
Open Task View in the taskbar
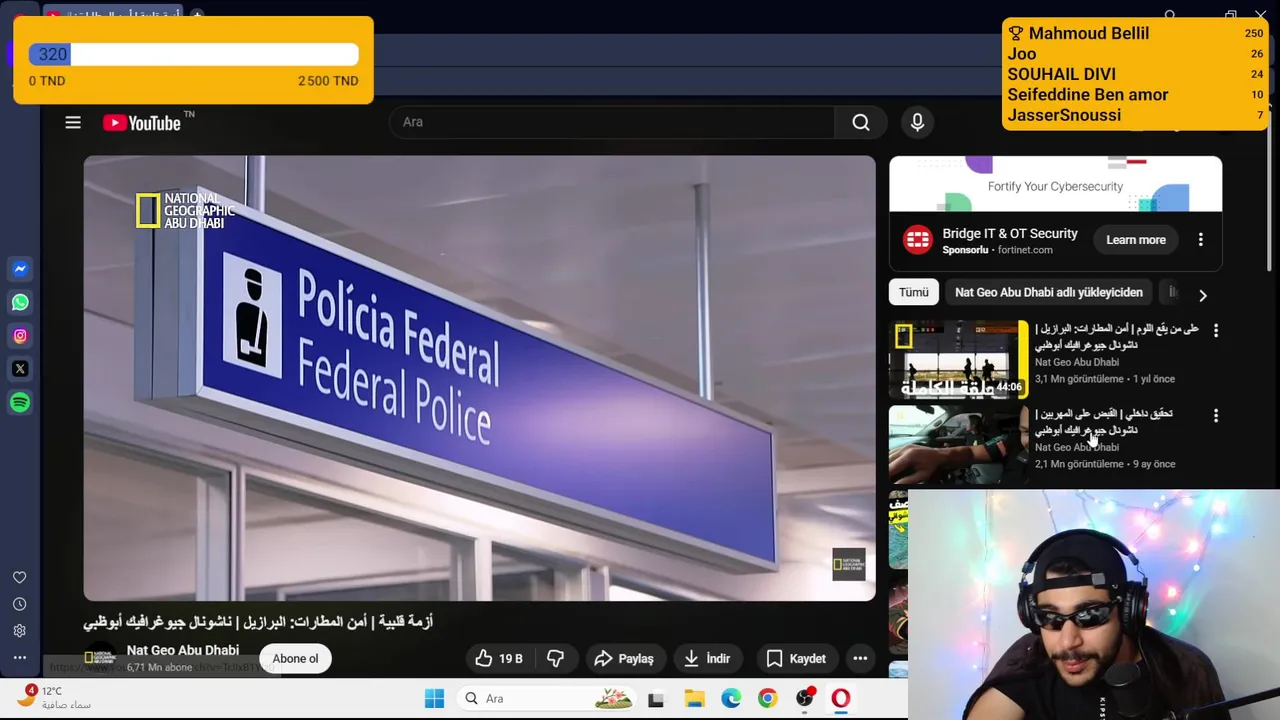[656, 699]
